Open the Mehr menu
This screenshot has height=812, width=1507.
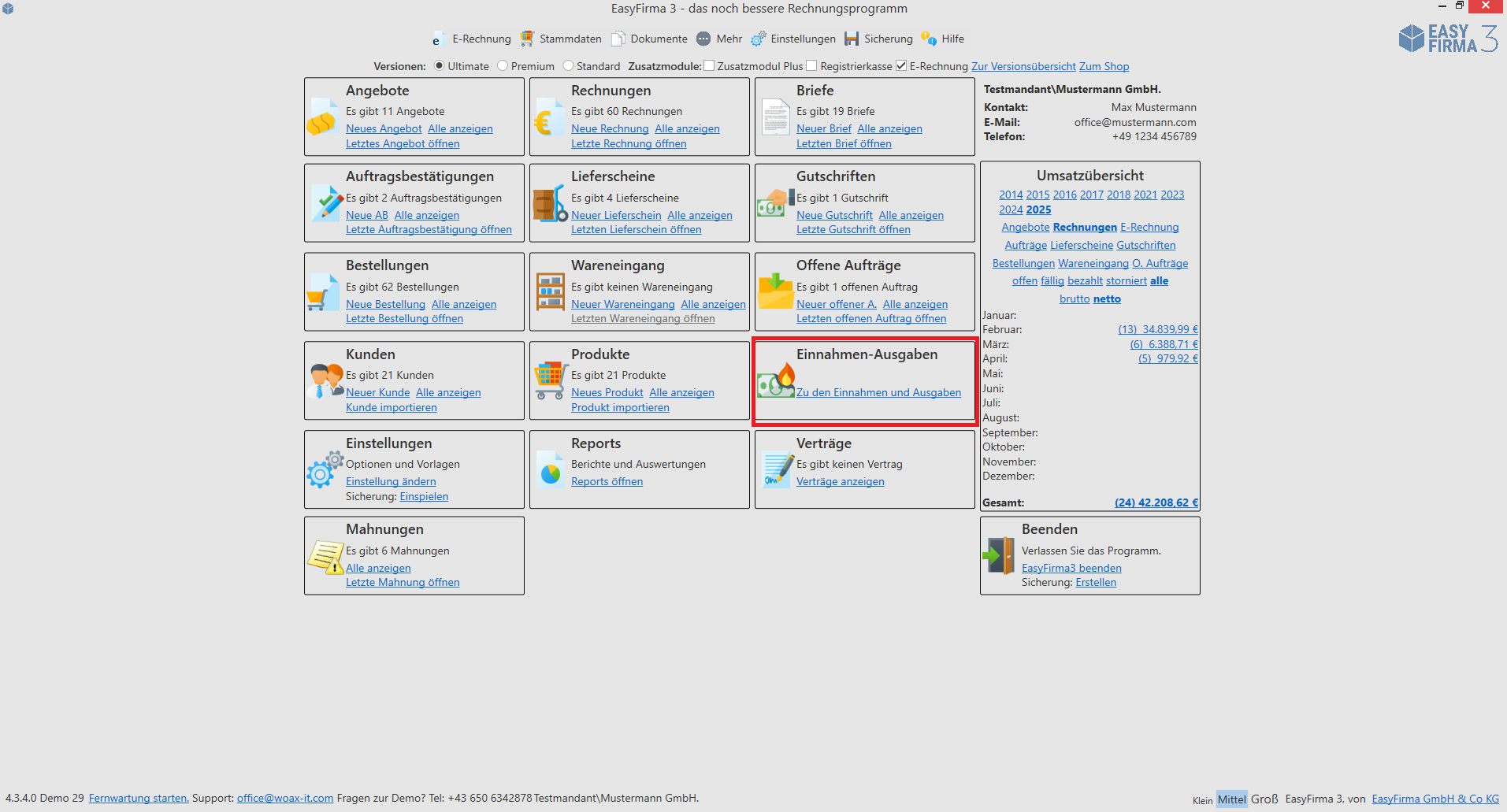point(719,39)
